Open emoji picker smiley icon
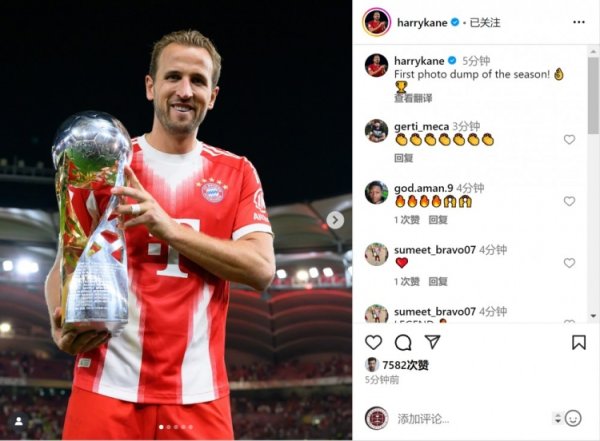This screenshot has height=441, width=600. (573, 418)
